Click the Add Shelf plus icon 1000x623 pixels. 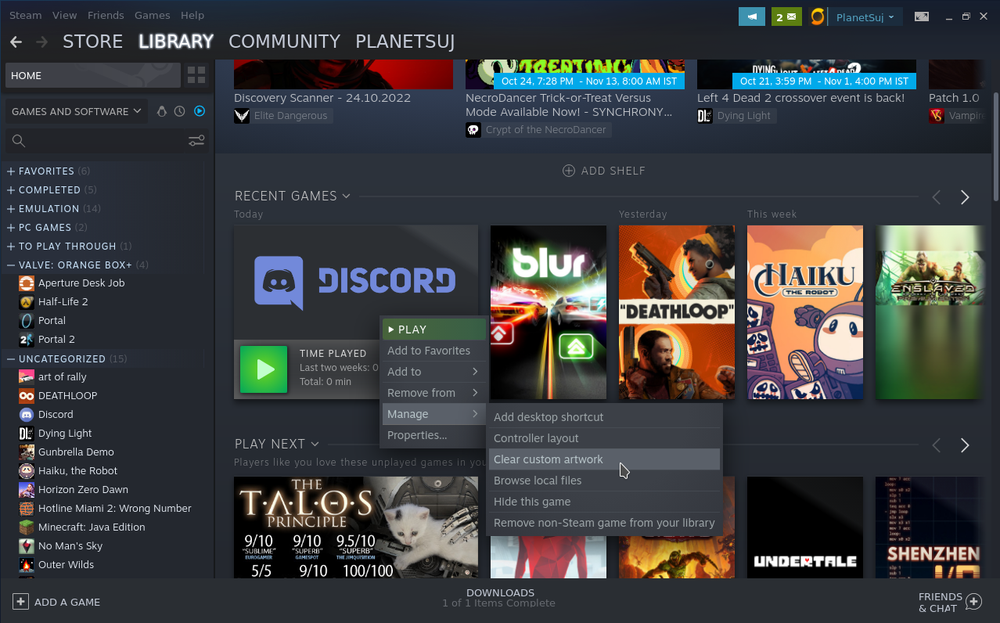click(568, 170)
